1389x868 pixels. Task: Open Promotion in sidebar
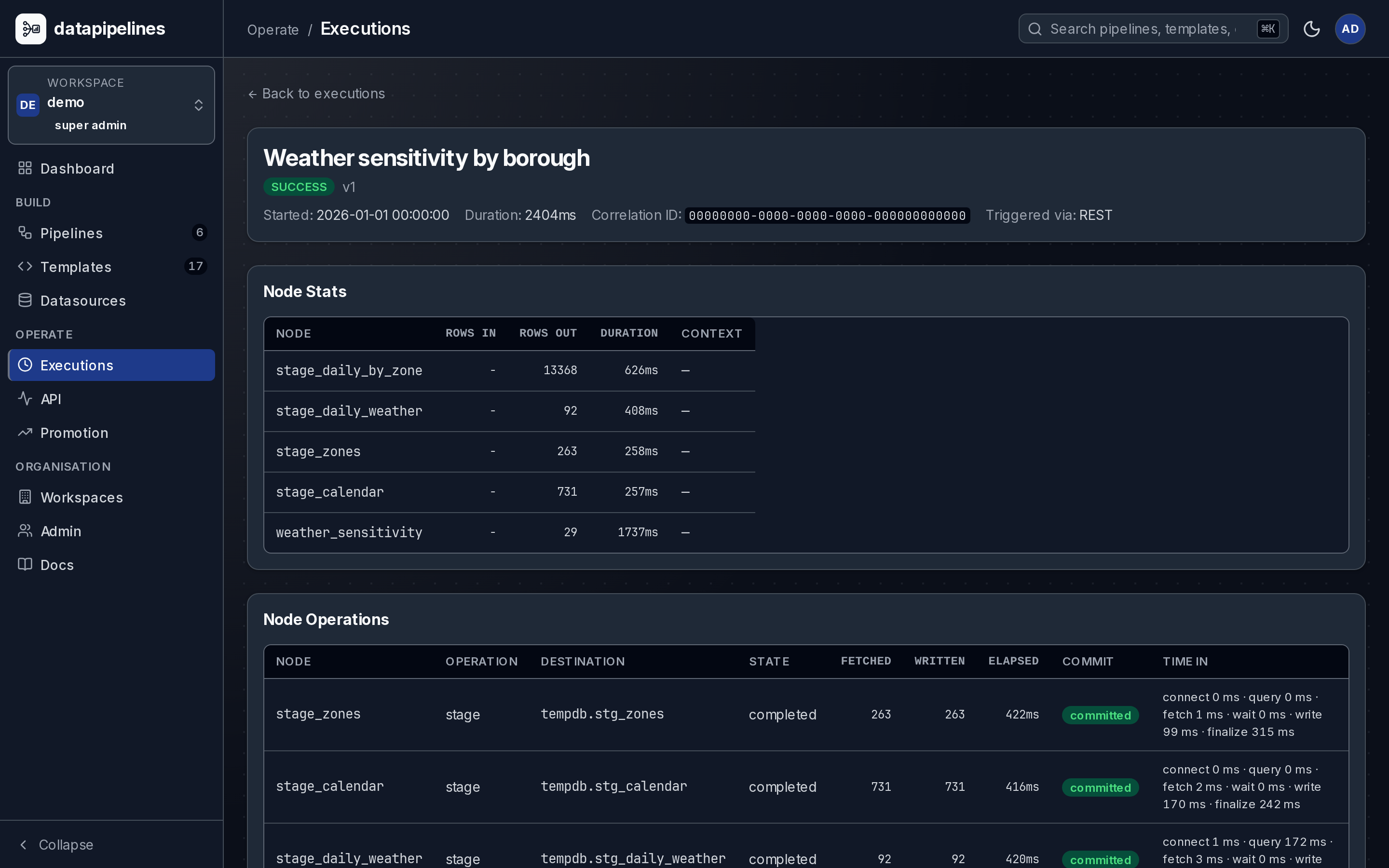111,432
